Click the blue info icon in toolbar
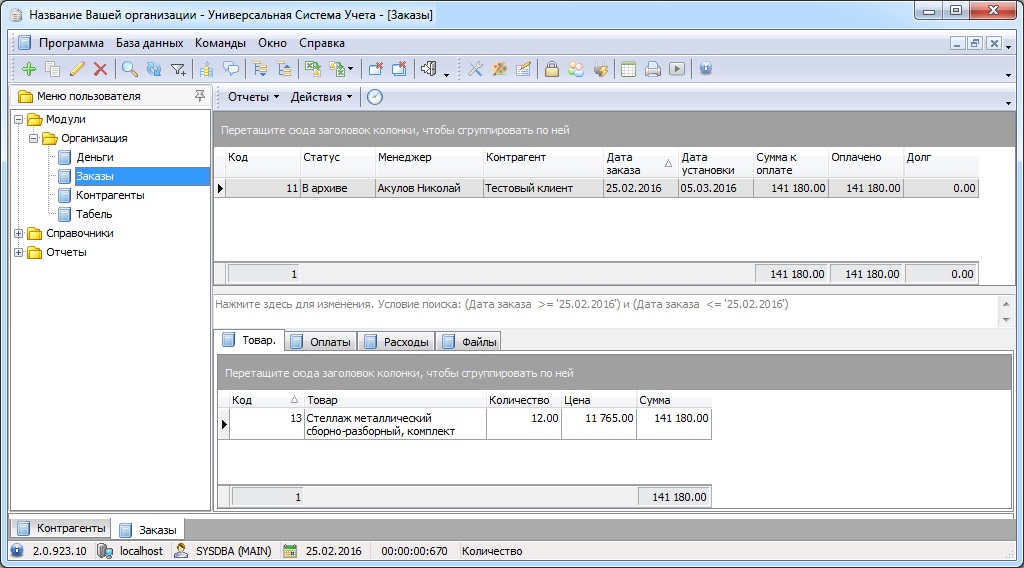Screen dimensions: 1024x568 click(x=706, y=69)
